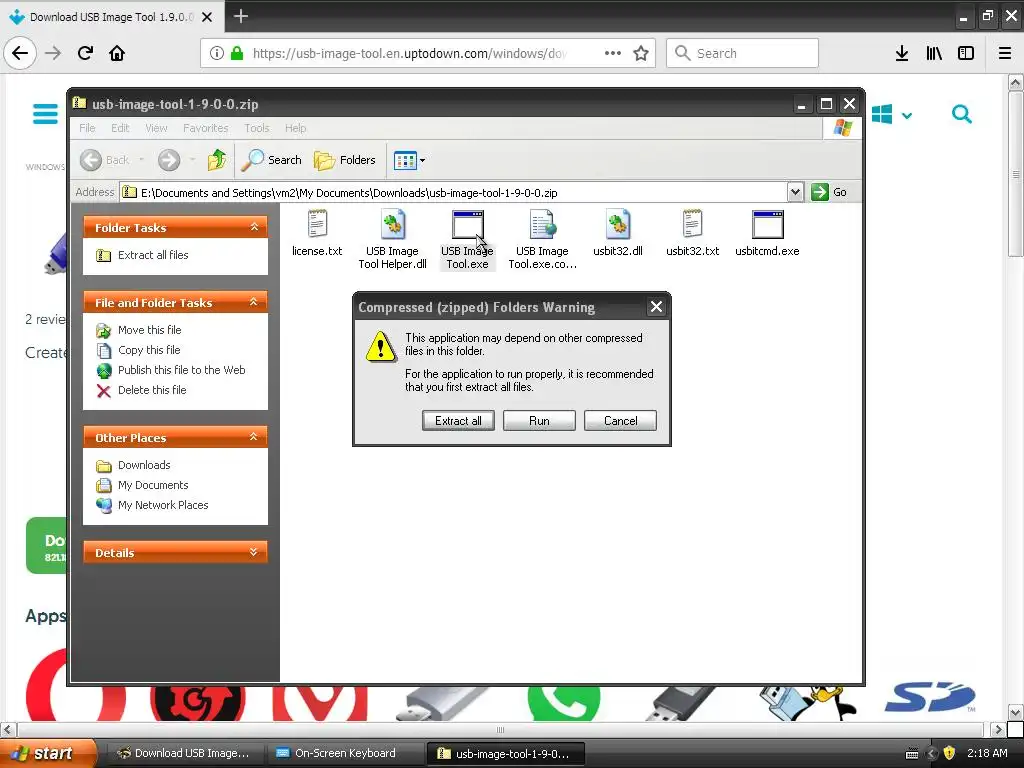The image size is (1024, 768).
Task: Click security shield tray icon
Action: [x=949, y=753]
